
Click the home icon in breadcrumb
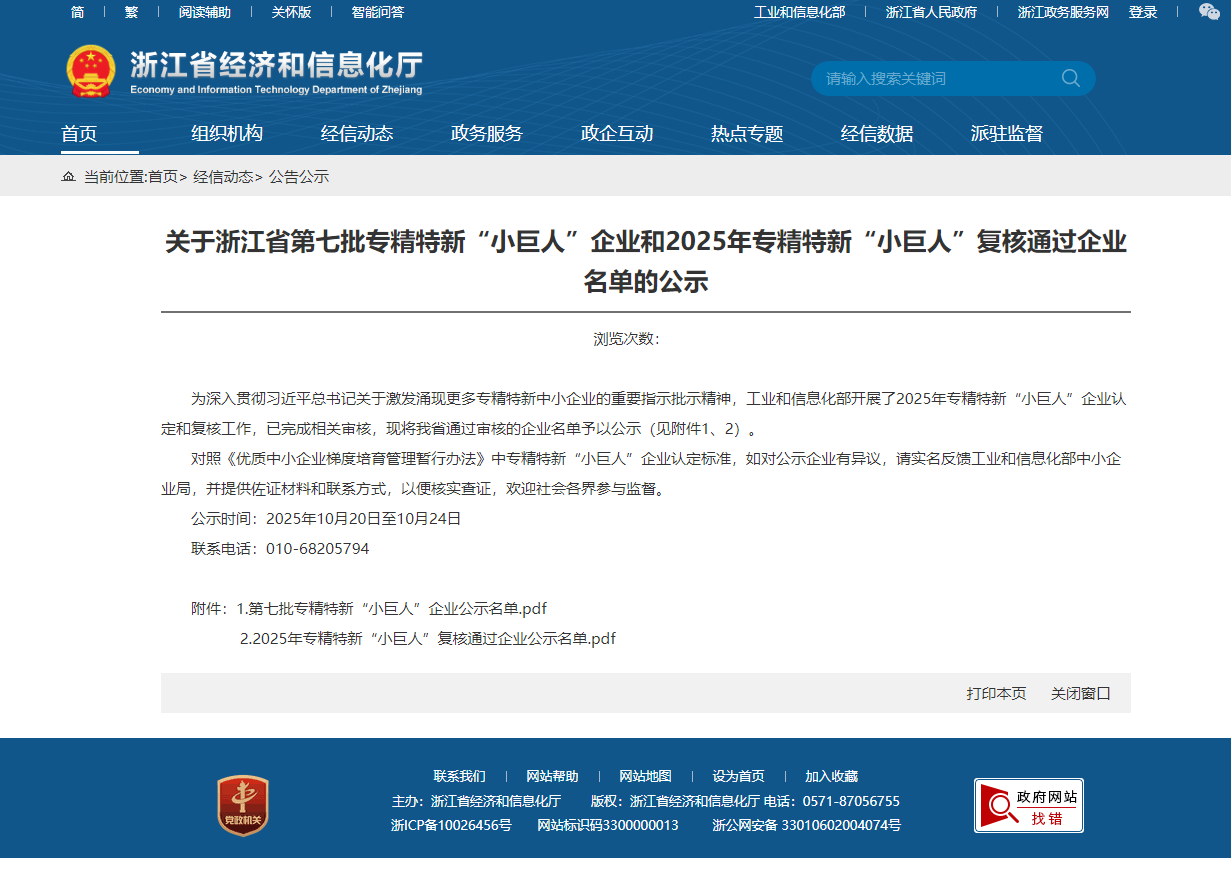pyautogui.click(x=68, y=177)
